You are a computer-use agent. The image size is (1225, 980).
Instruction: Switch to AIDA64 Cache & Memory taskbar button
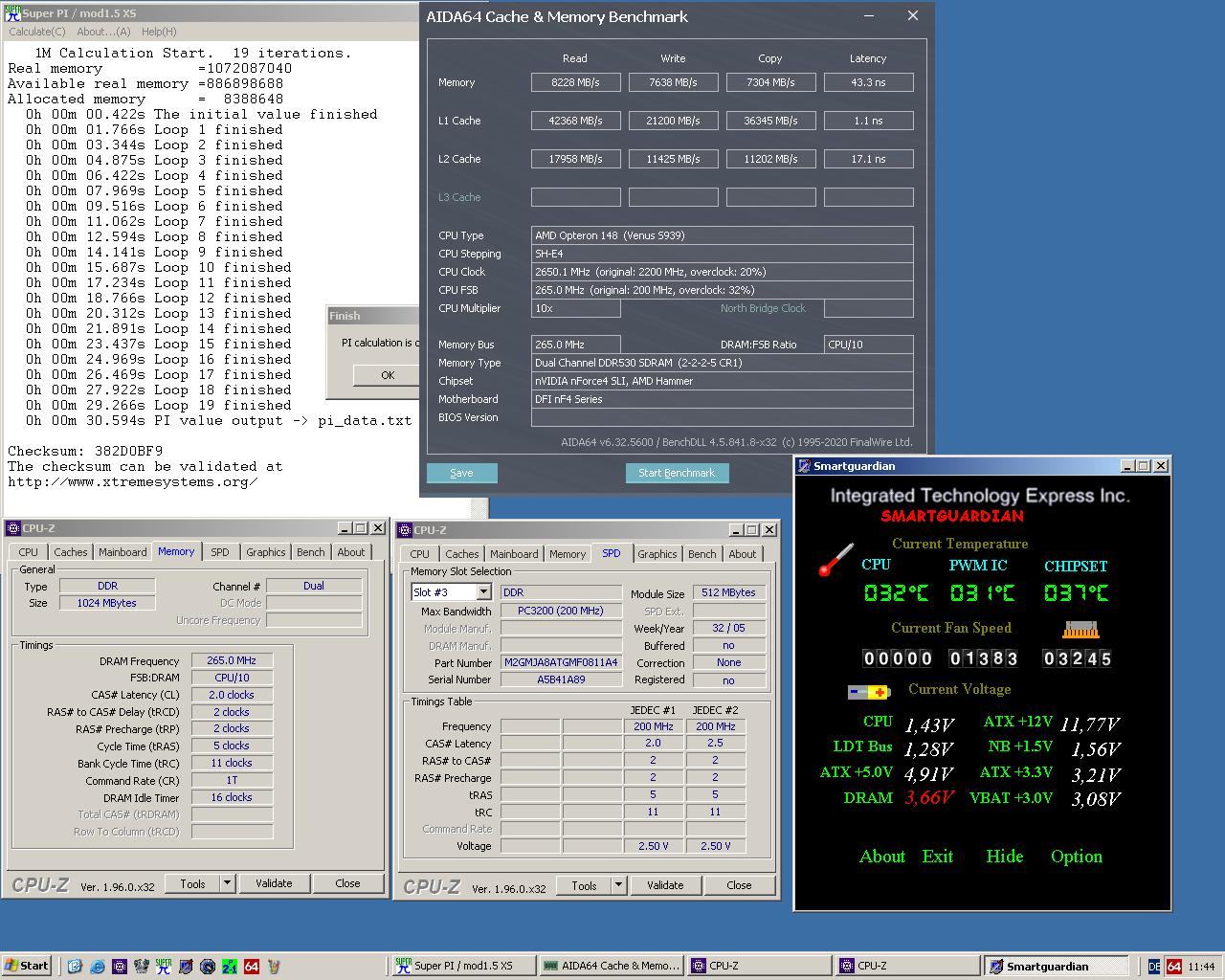[x=610, y=966]
